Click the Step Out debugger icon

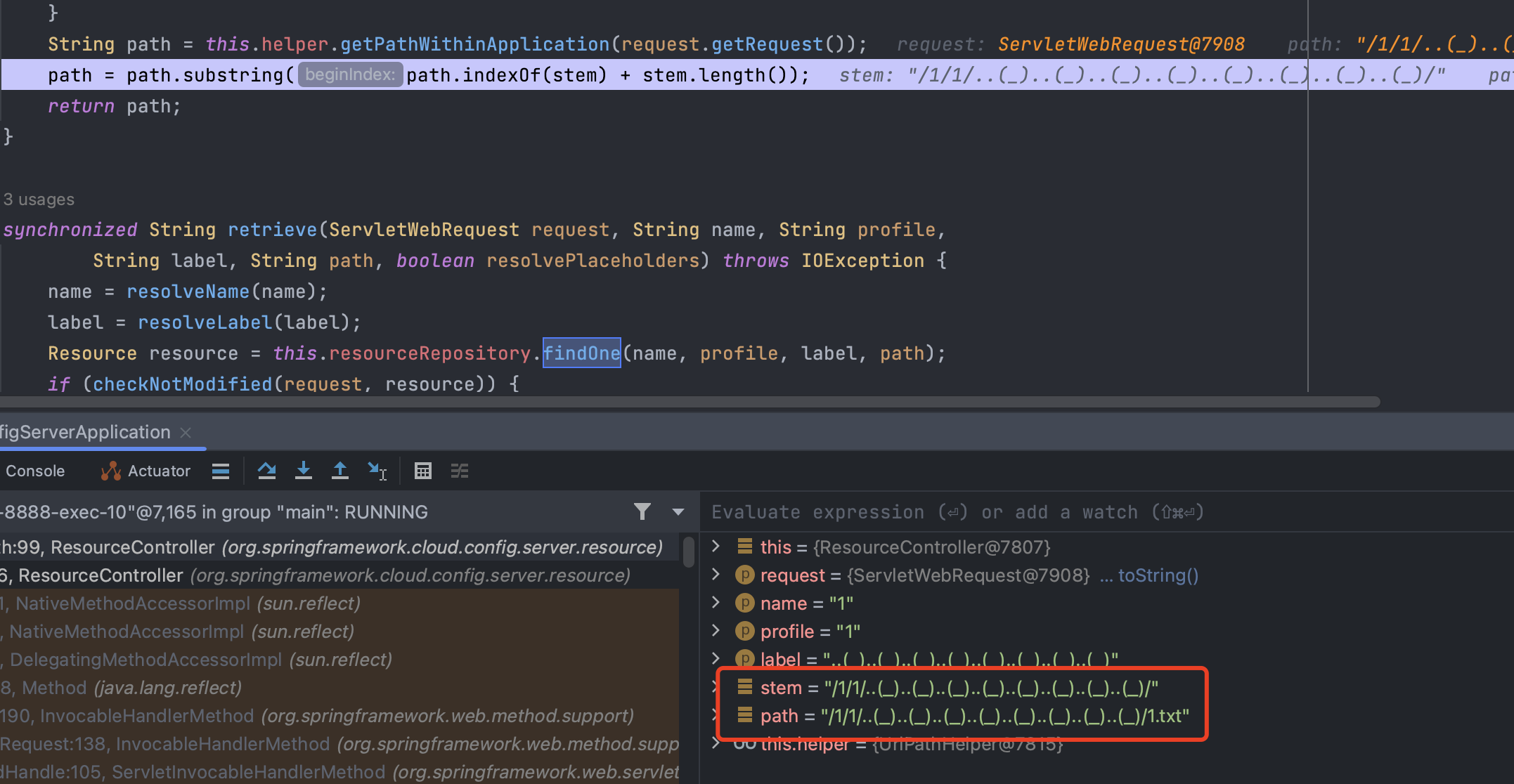[340, 471]
